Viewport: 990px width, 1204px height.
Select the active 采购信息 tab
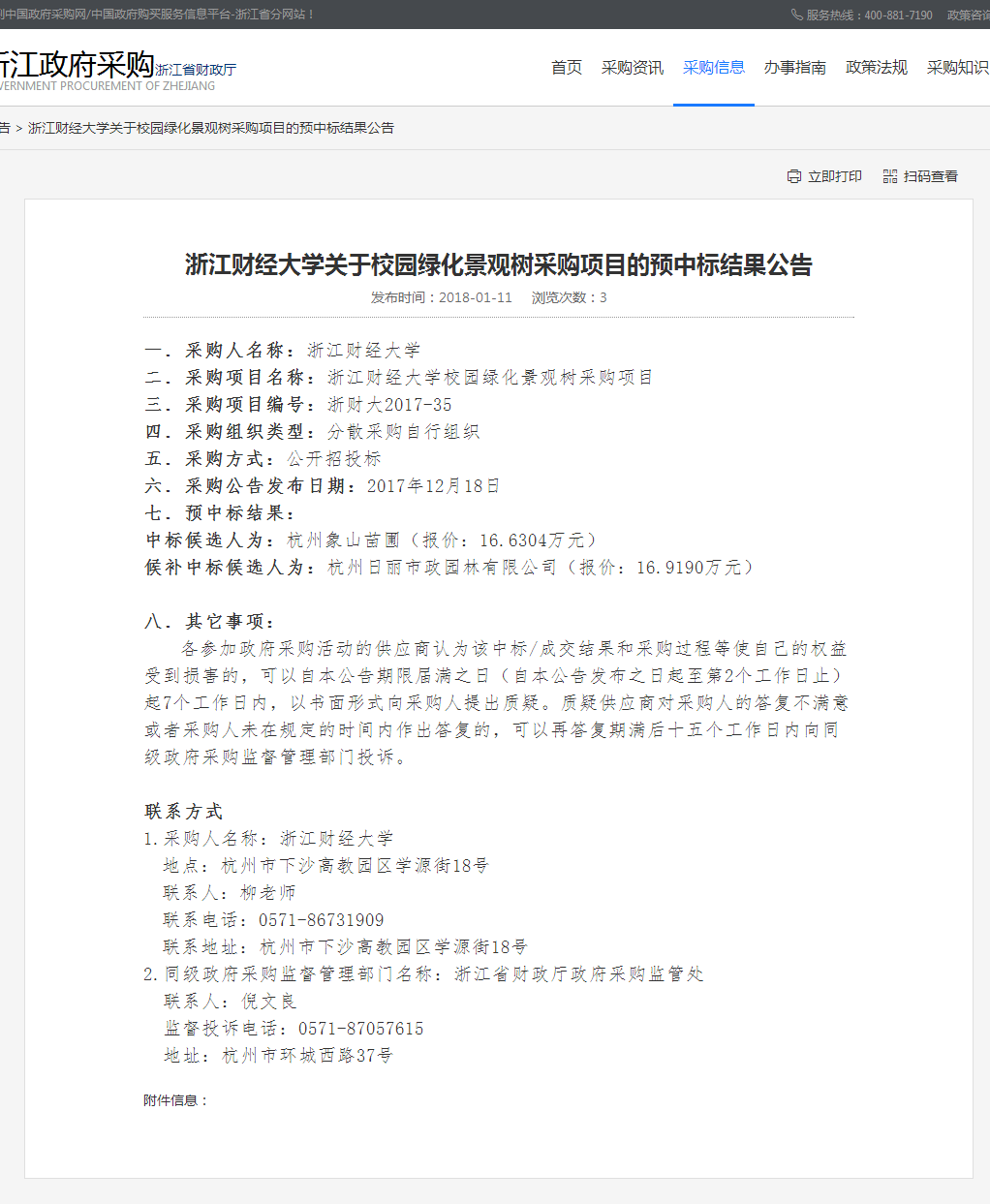[x=713, y=67]
